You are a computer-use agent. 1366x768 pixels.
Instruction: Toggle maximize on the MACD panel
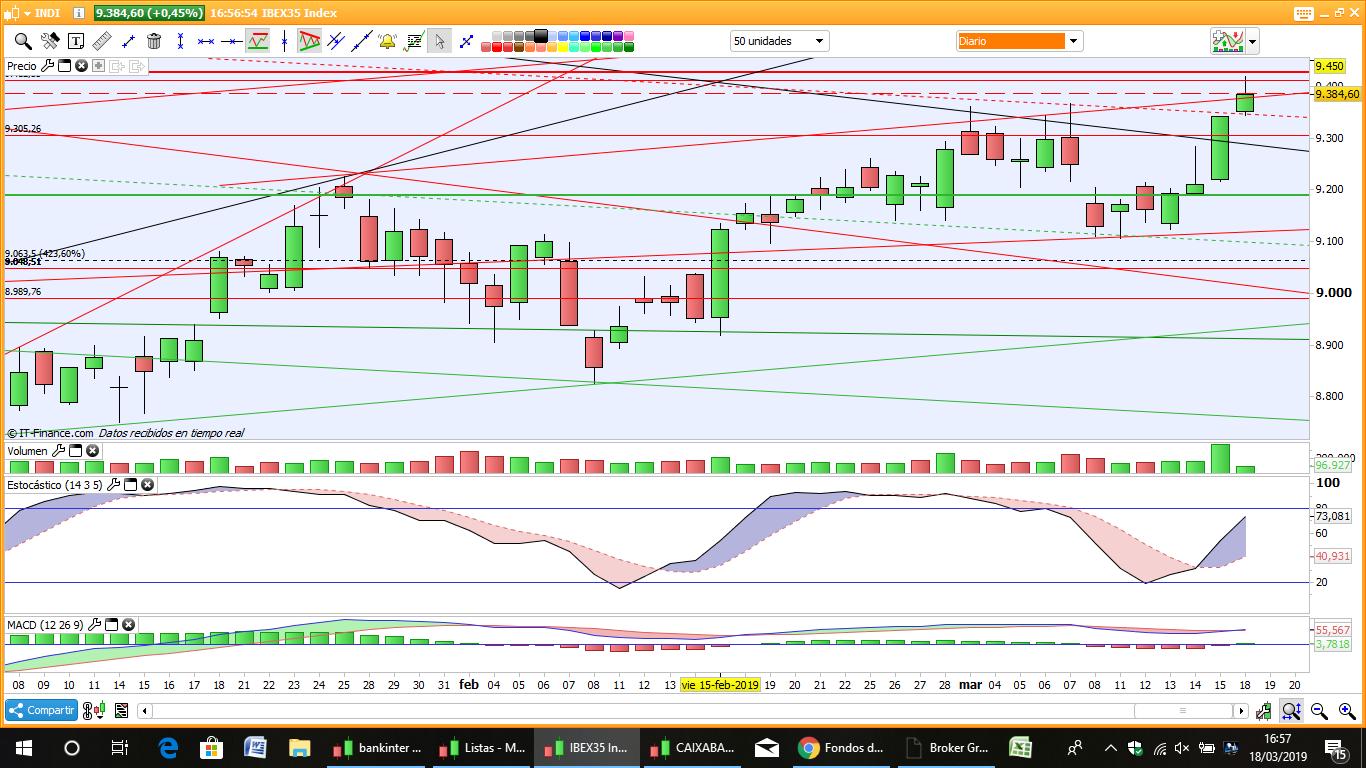pos(112,625)
